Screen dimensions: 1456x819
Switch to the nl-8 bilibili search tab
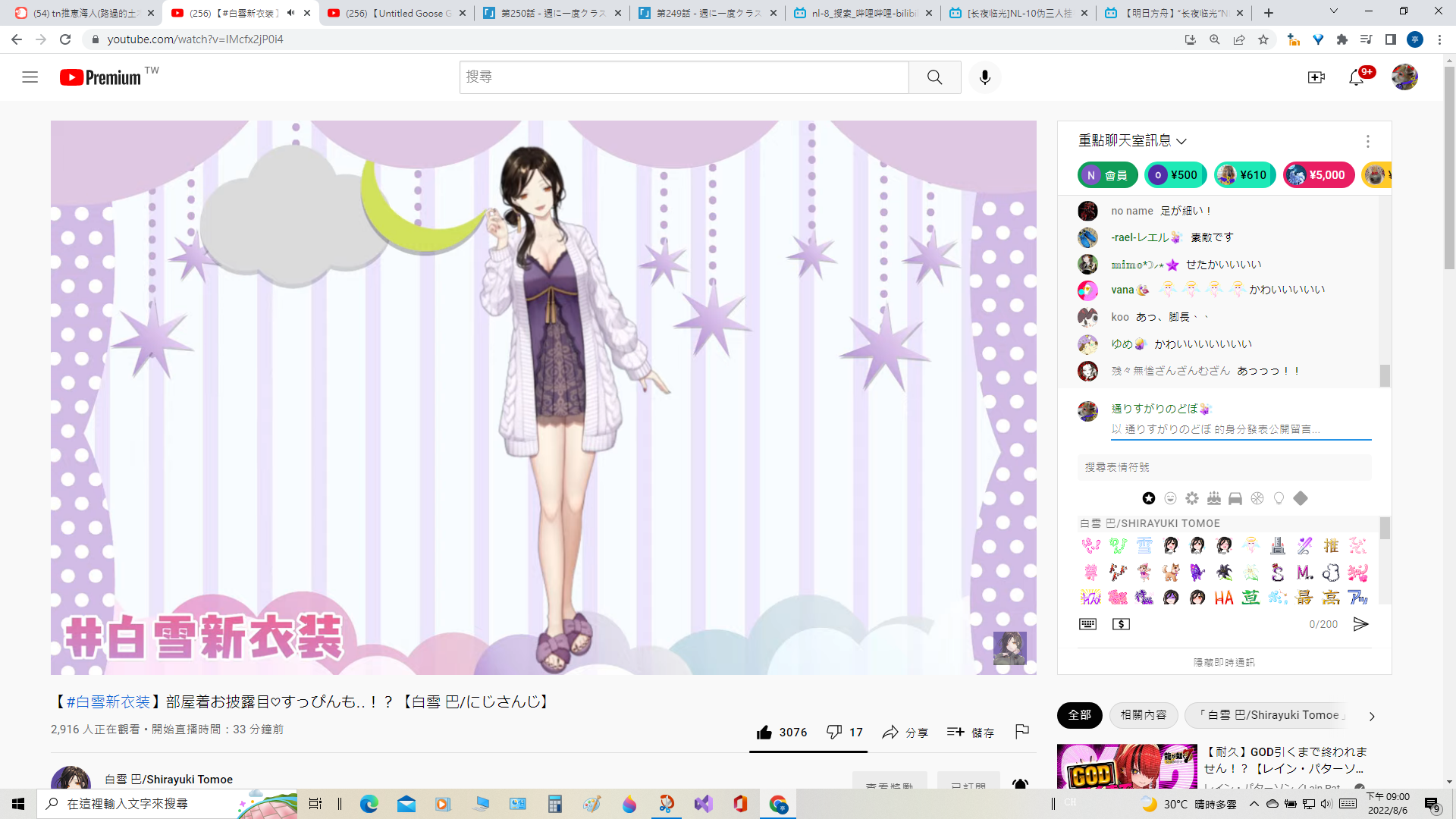pyautogui.click(x=862, y=13)
